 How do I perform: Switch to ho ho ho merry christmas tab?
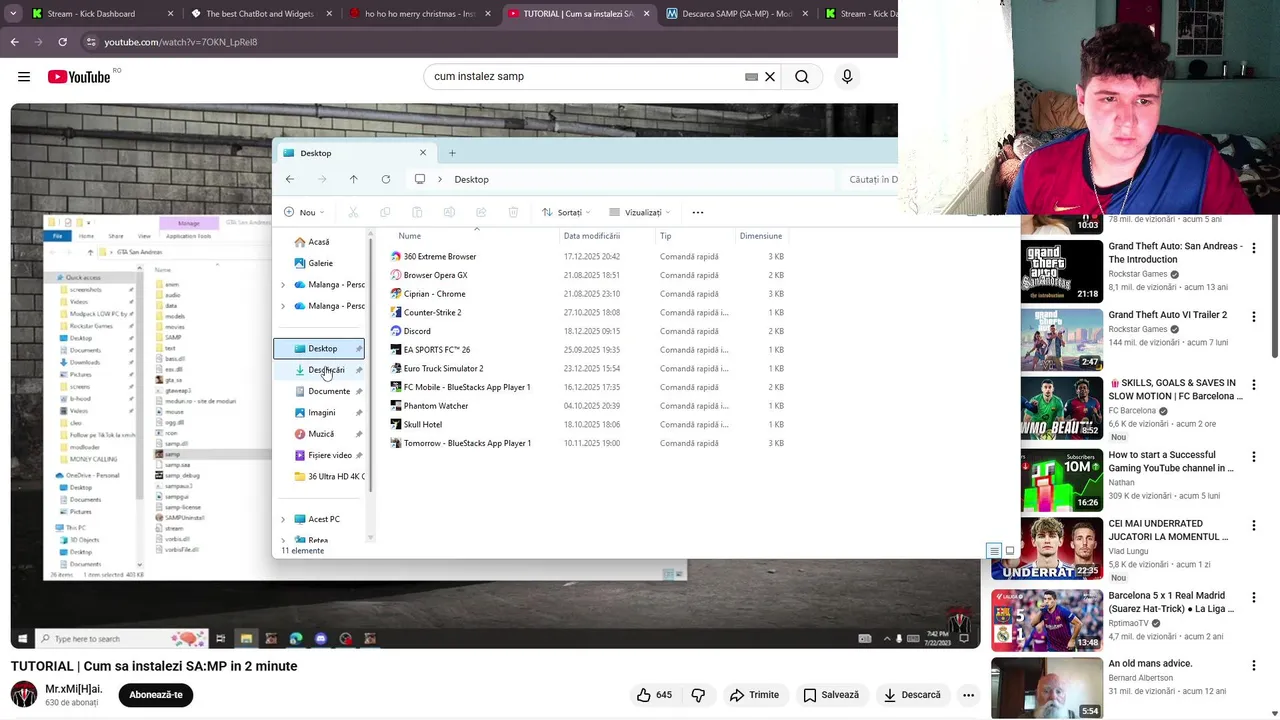(x=420, y=14)
